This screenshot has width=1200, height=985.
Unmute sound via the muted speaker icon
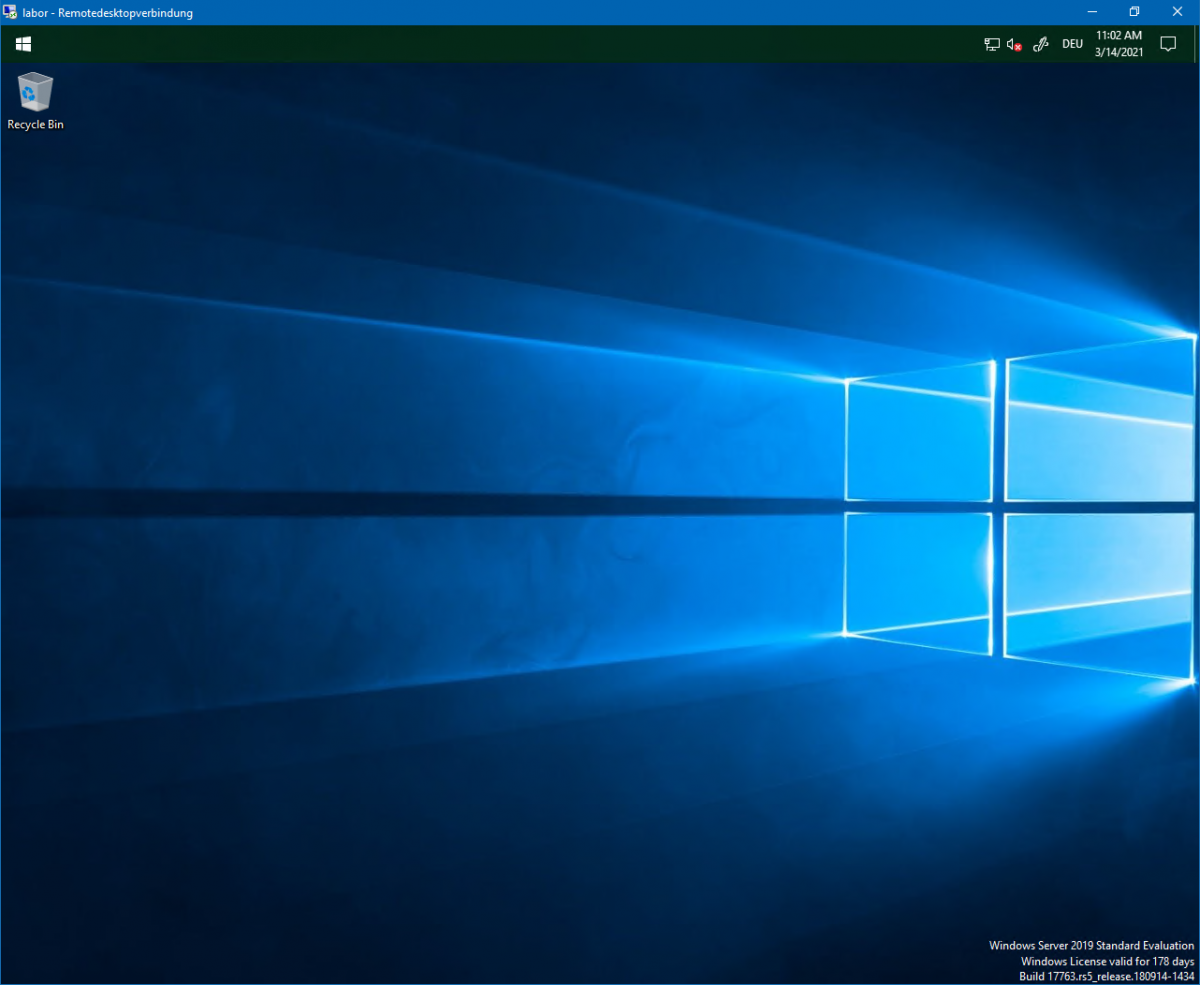(1014, 44)
